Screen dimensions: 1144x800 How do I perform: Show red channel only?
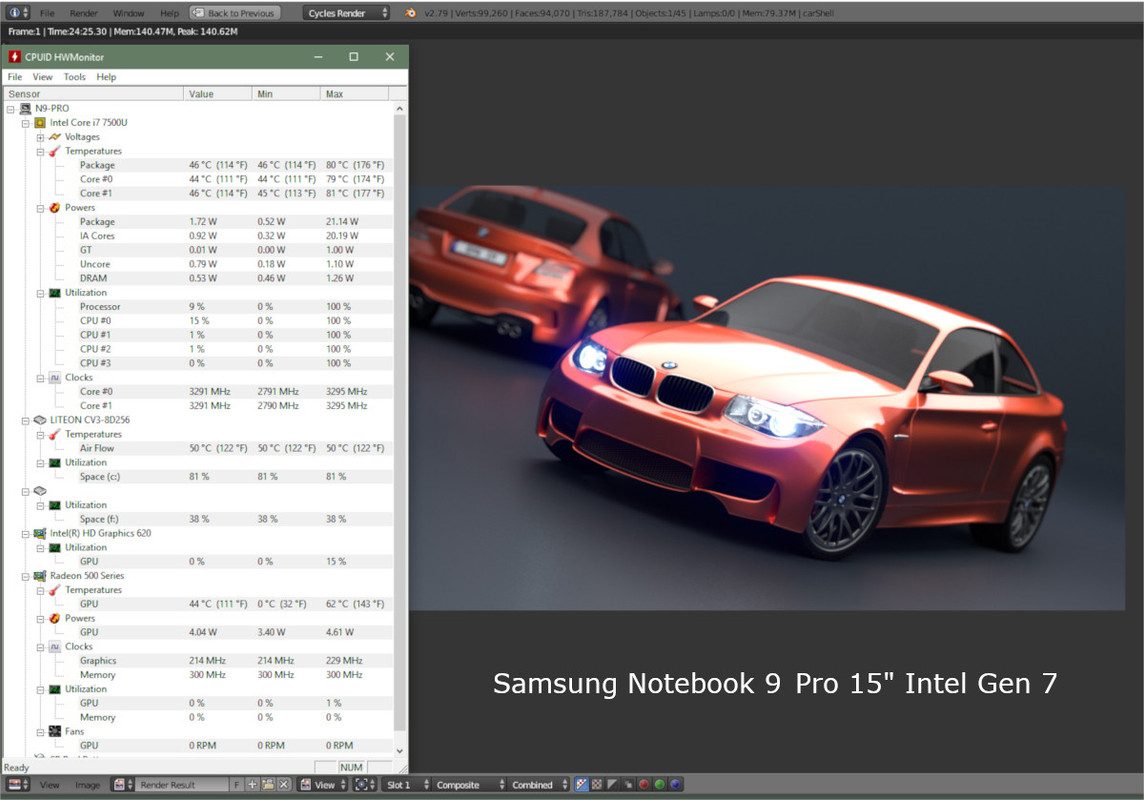click(x=644, y=785)
